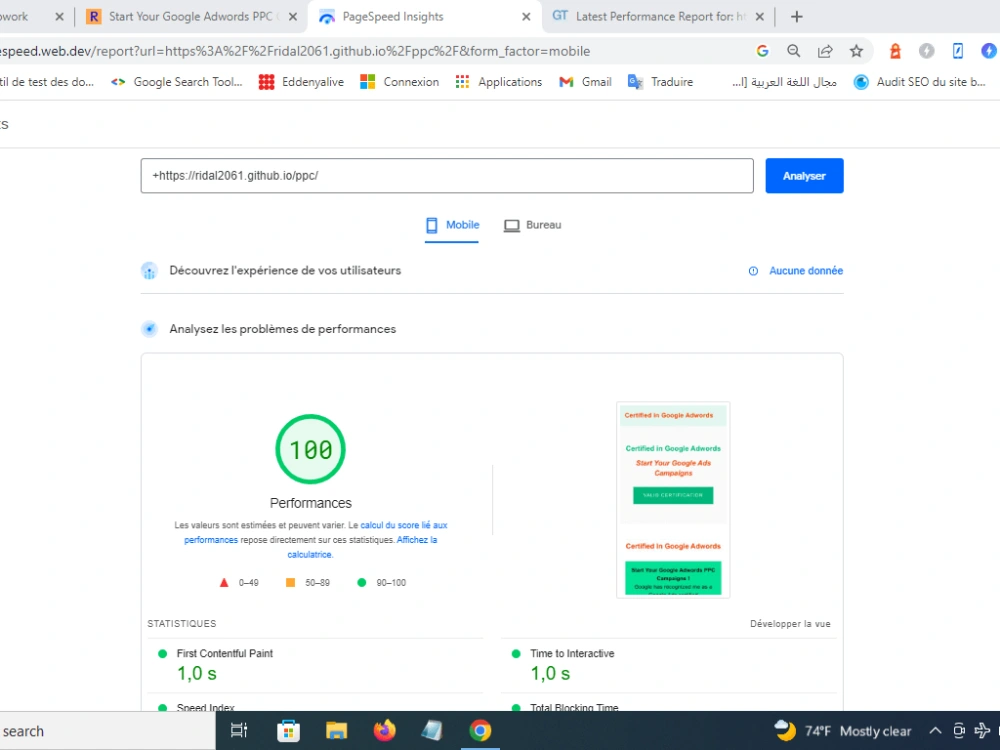Open the 74°F Mostly clear weather widget
Viewport: 1000px width, 750px height.
click(x=842, y=731)
